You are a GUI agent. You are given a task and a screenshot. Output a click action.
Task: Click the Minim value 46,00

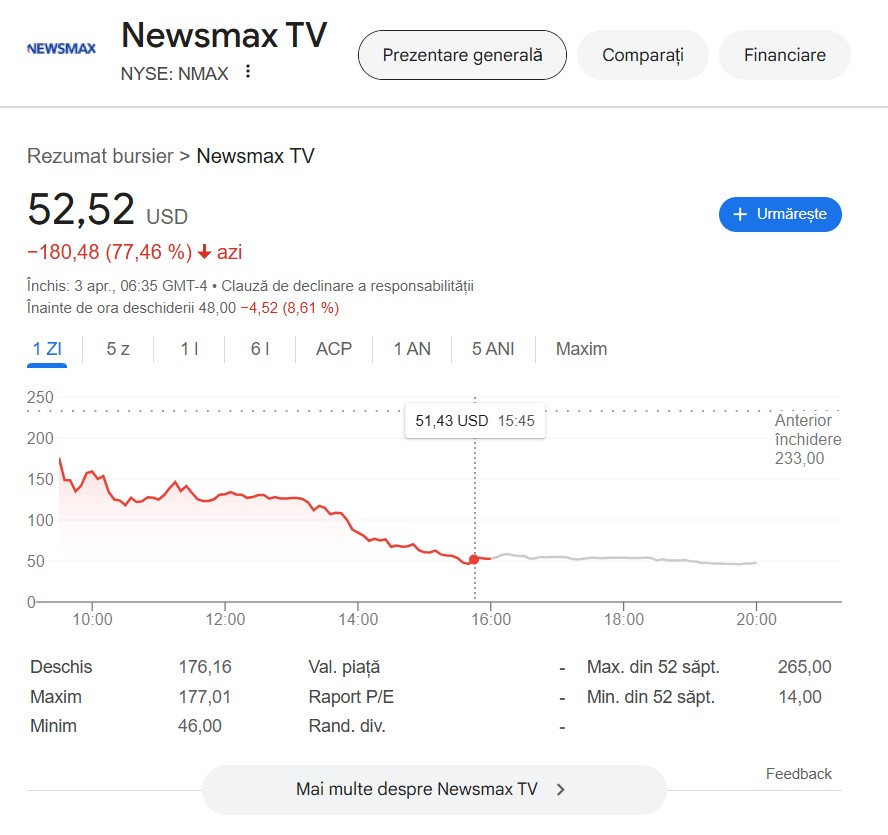pos(200,726)
